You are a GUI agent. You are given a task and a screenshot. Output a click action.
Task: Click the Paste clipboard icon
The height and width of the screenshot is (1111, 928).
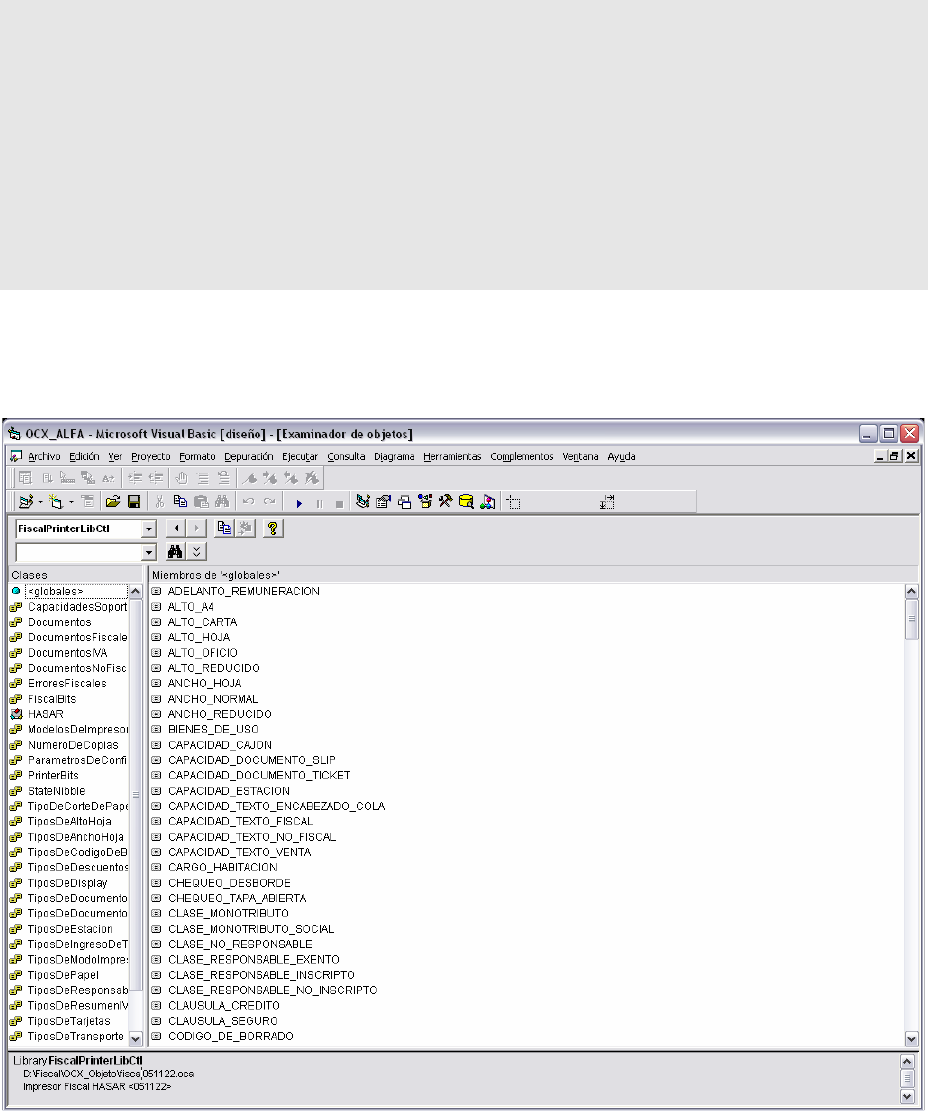tap(201, 502)
